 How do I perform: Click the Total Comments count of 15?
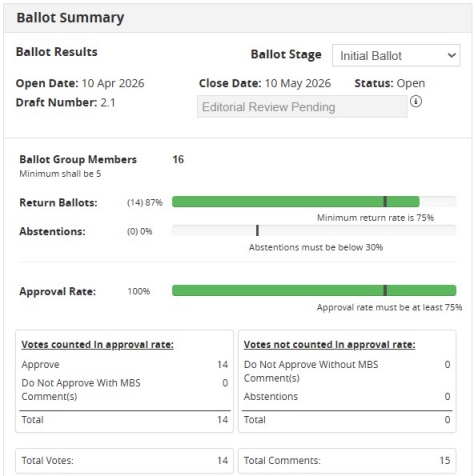tap(445, 460)
